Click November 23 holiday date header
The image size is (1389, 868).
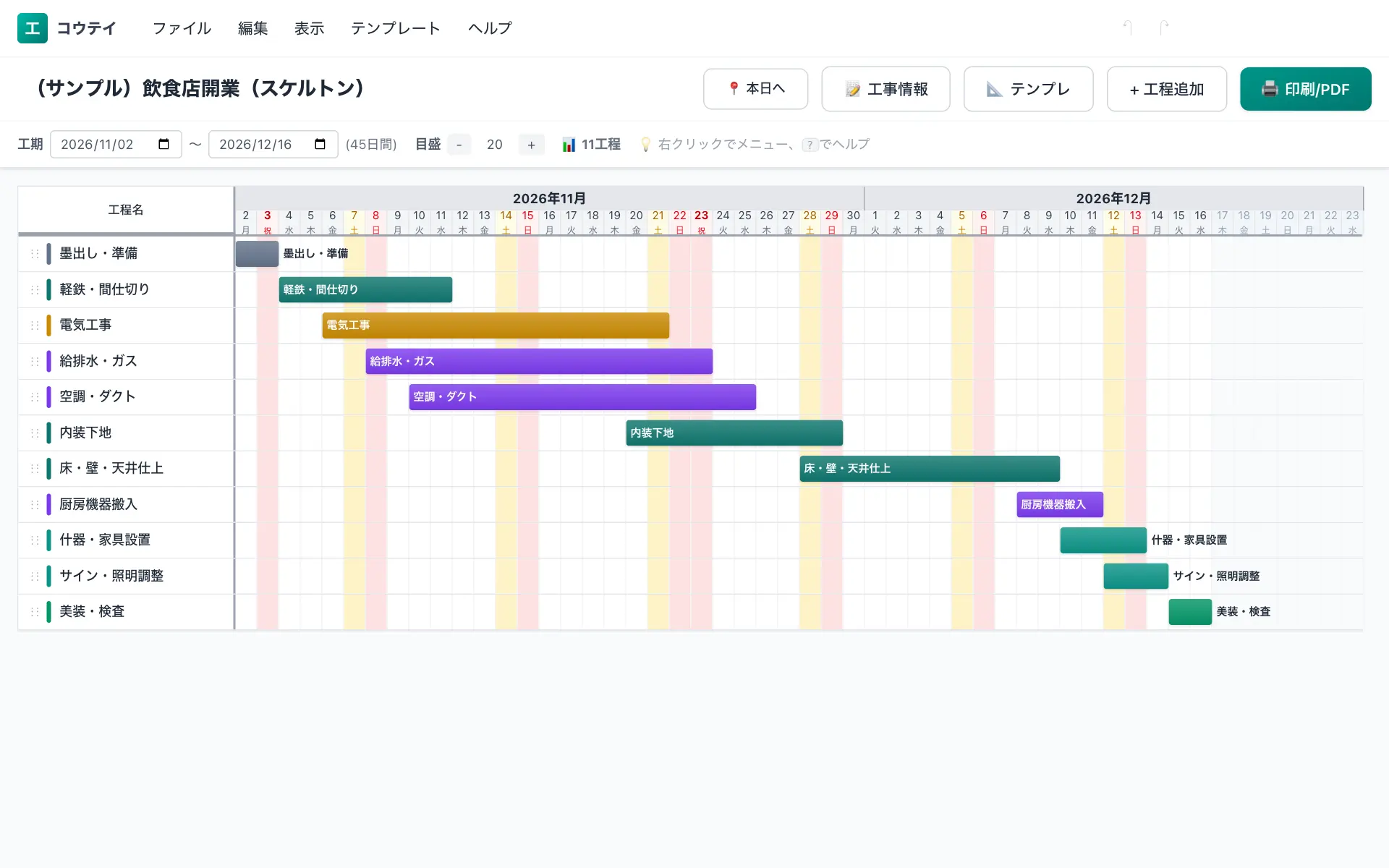click(x=701, y=222)
